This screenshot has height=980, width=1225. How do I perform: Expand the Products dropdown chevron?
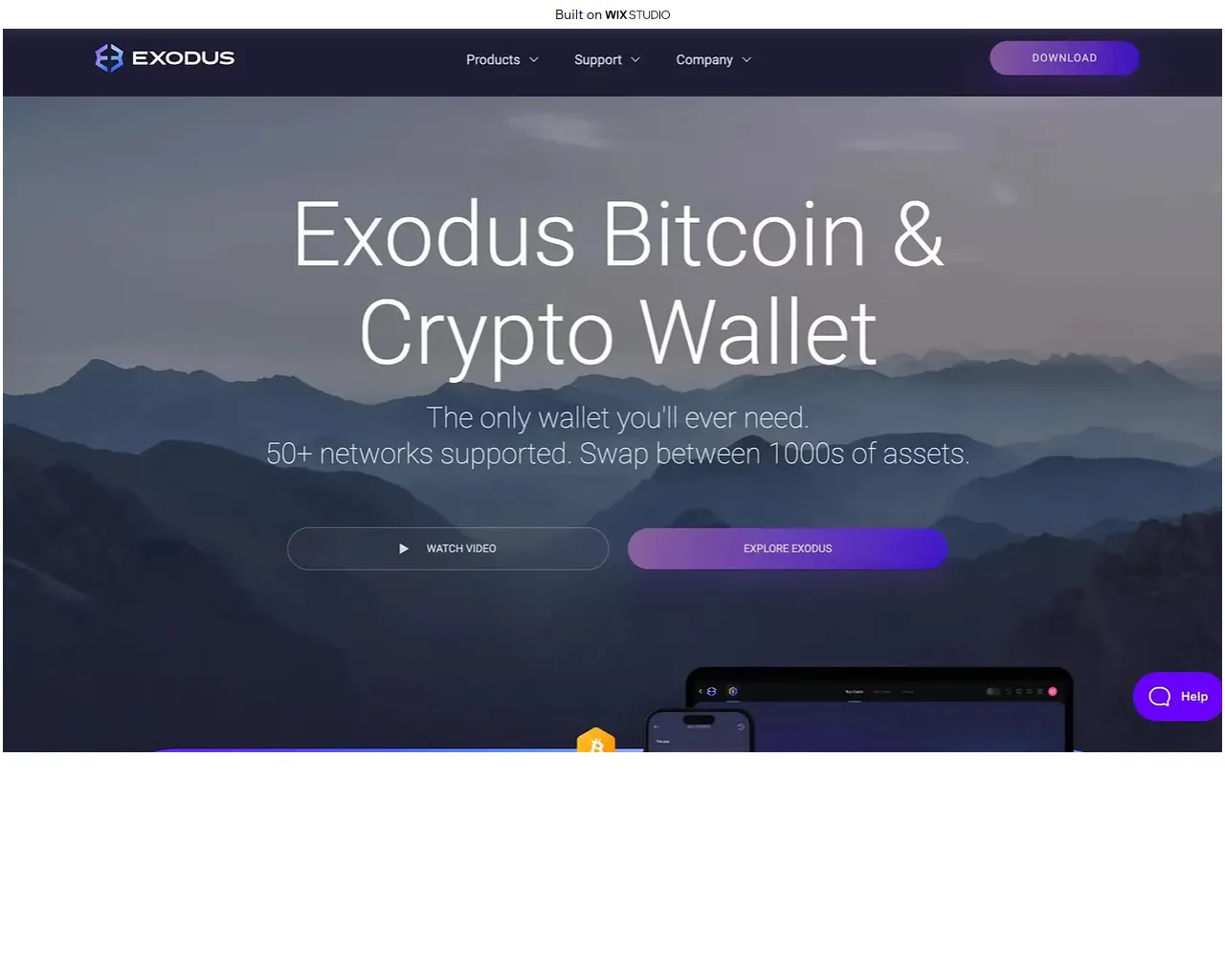click(x=534, y=59)
